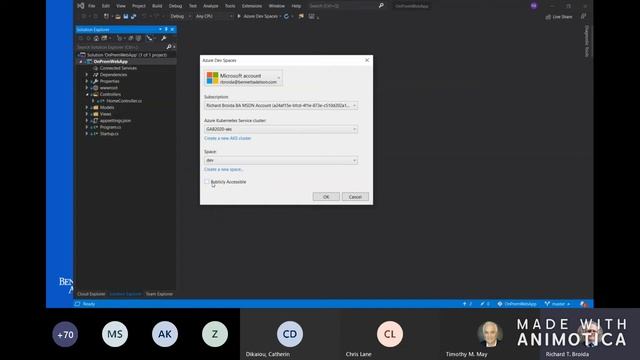Viewport: 640px width, 360px height.
Task: Click the OnPremWebApp repository in status bar
Action: pos(517,304)
